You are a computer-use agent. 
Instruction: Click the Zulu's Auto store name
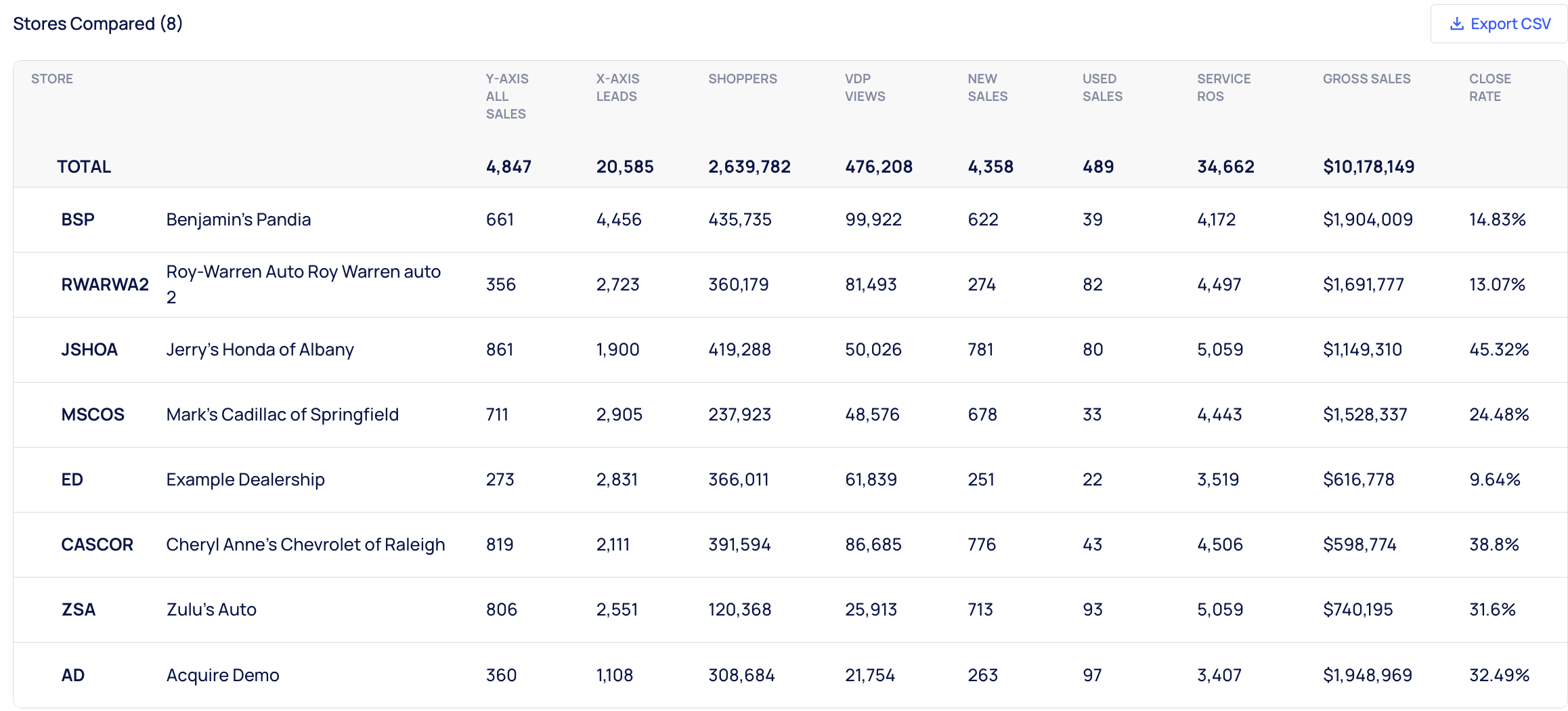(x=211, y=609)
